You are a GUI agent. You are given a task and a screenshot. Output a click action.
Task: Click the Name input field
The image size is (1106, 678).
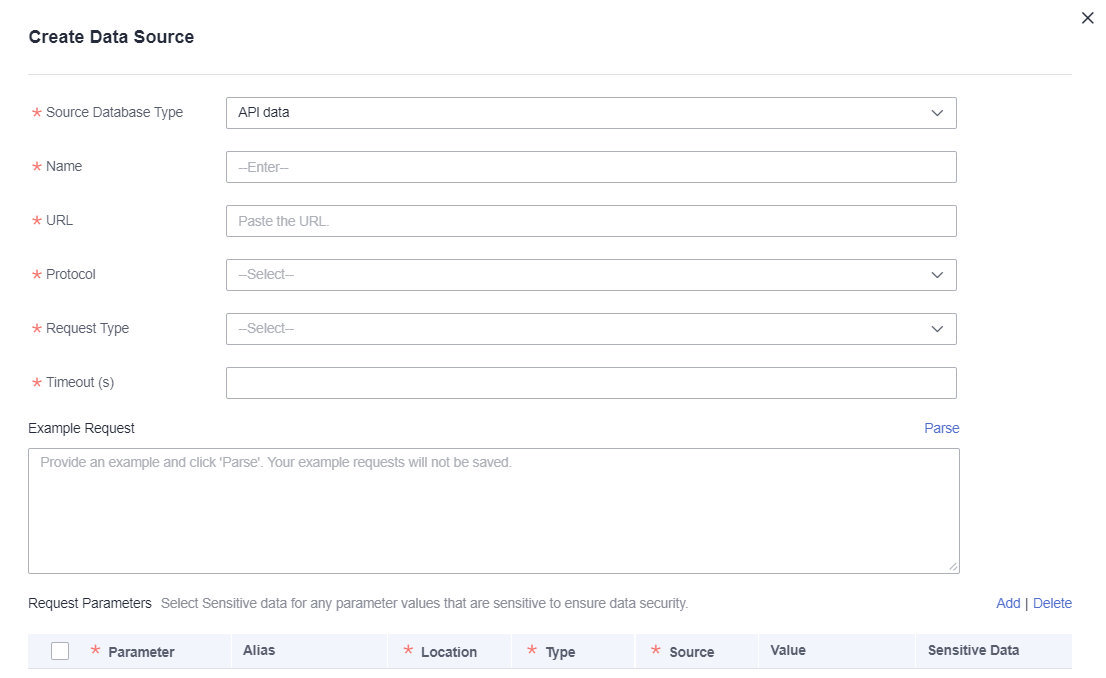[x=591, y=167]
